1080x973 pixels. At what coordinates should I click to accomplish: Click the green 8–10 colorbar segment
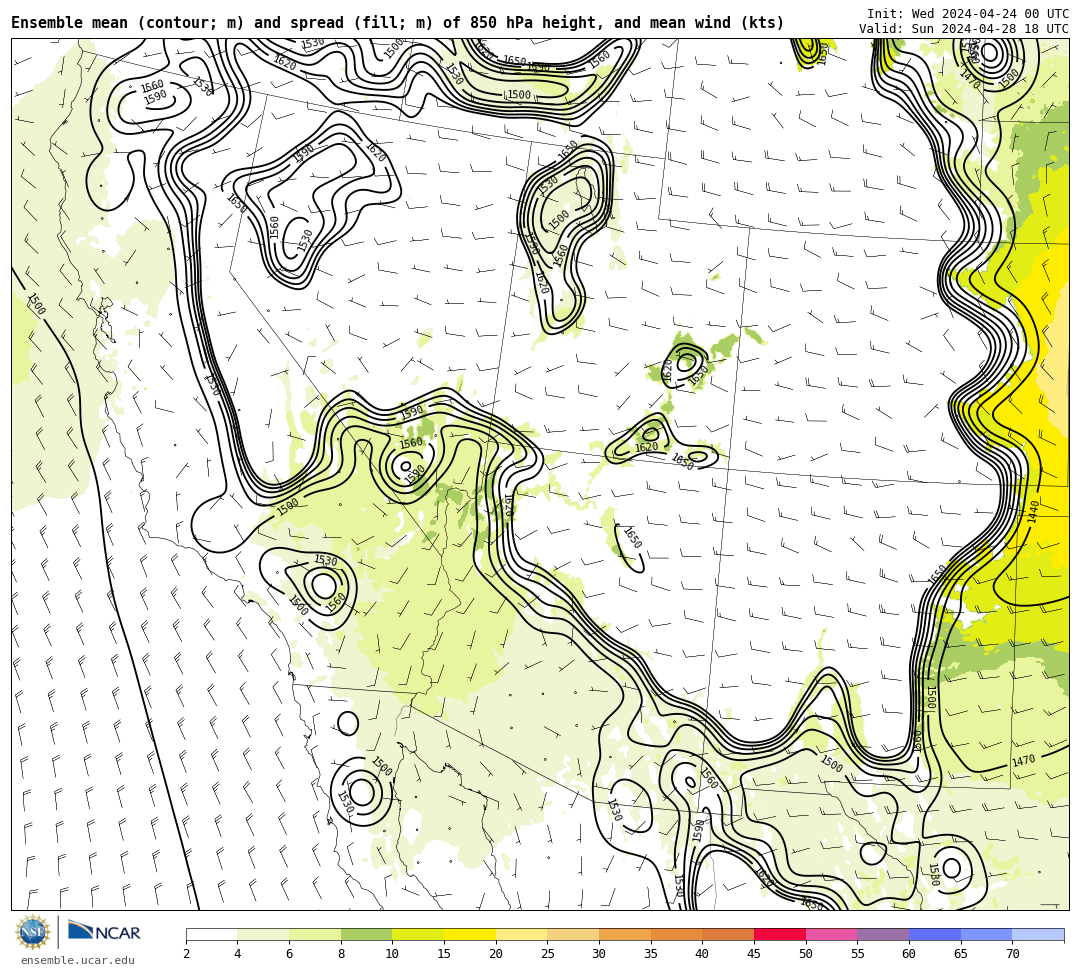click(x=366, y=934)
